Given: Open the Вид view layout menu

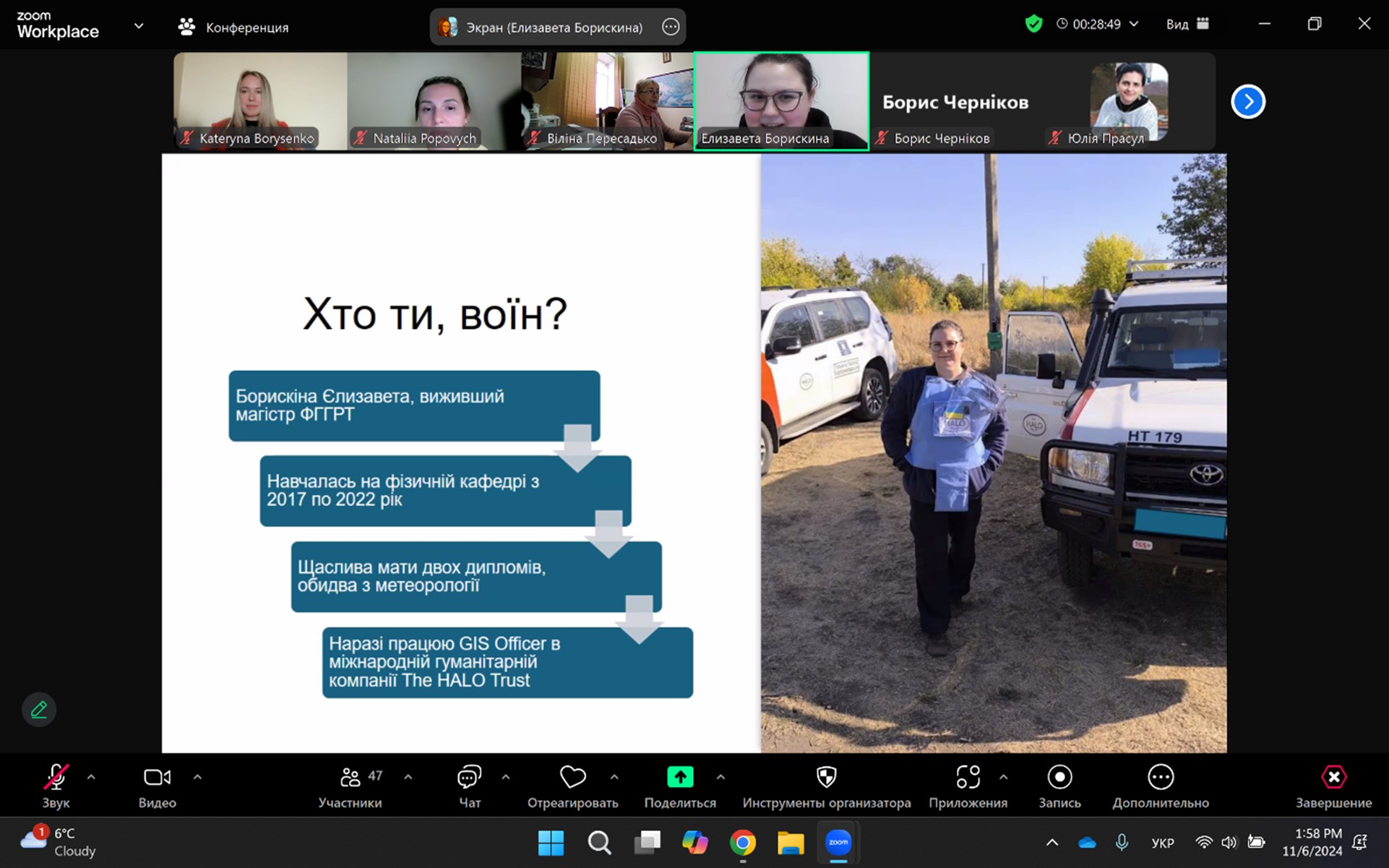Looking at the screenshot, I should pyautogui.click(x=1187, y=24).
